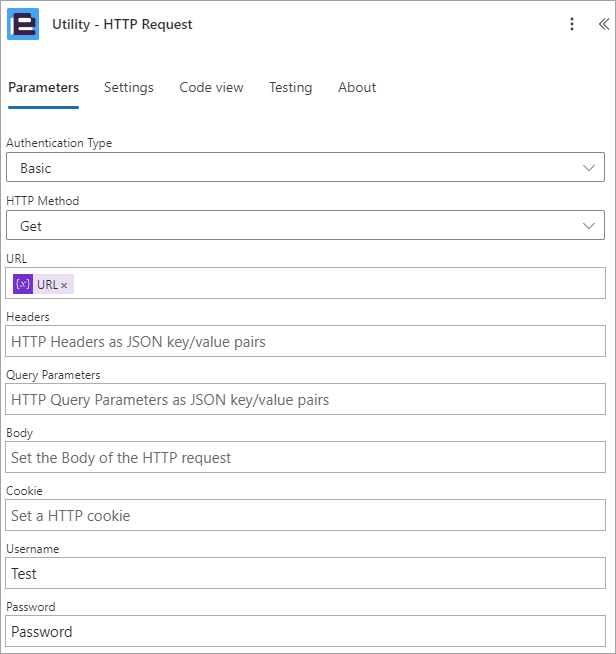Remove the URL token with the x
The image size is (616, 654).
point(64,285)
